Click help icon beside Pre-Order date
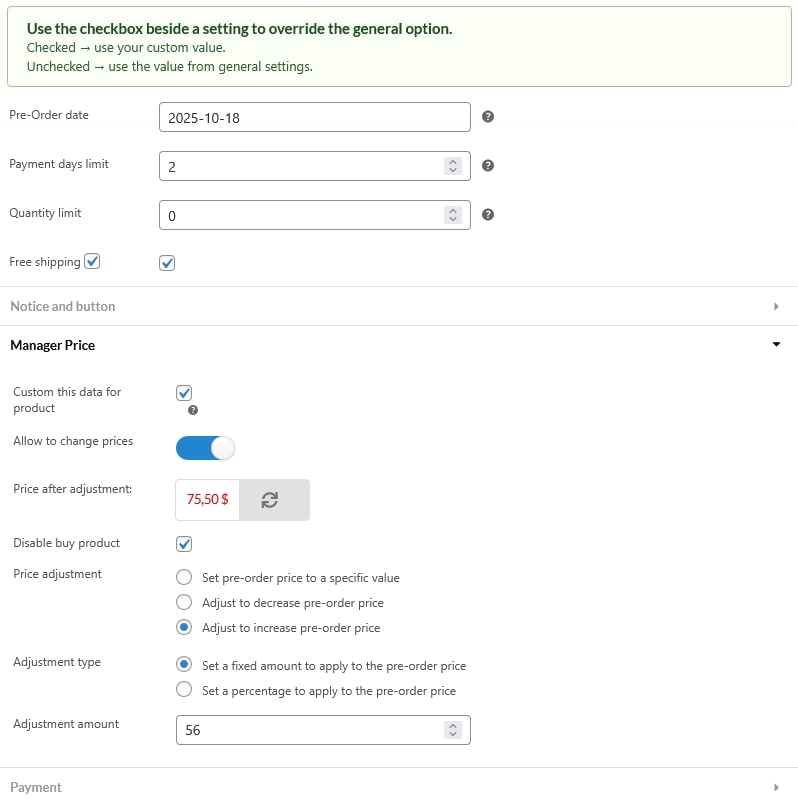Screen dimensions: 798x801 pyautogui.click(x=488, y=117)
